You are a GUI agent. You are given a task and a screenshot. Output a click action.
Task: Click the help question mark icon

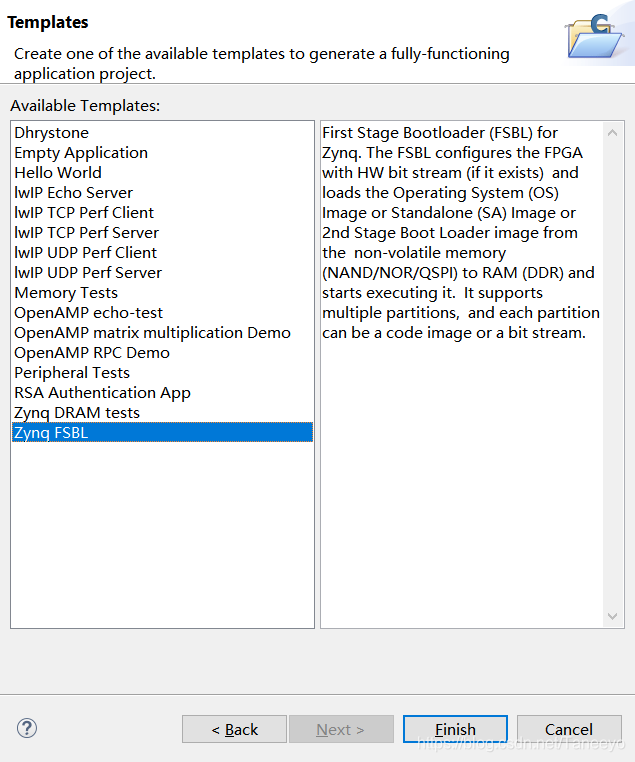27,728
